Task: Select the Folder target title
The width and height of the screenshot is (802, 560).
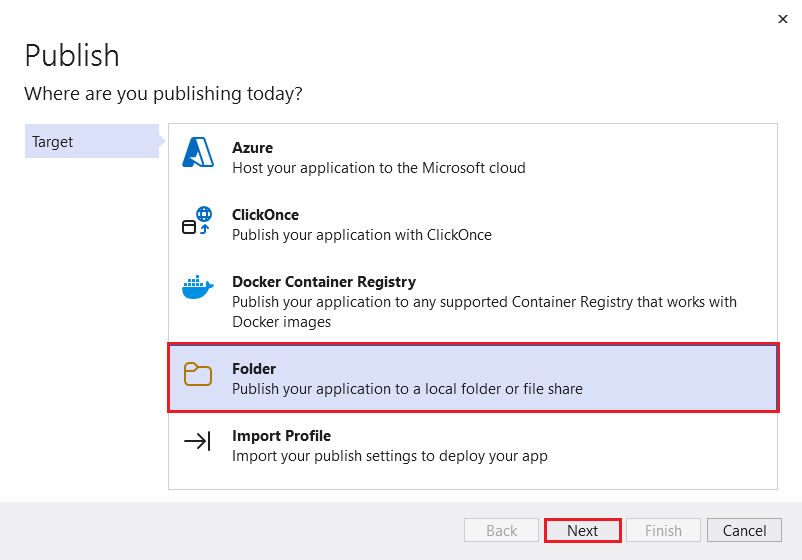Action: pos(254,369)
